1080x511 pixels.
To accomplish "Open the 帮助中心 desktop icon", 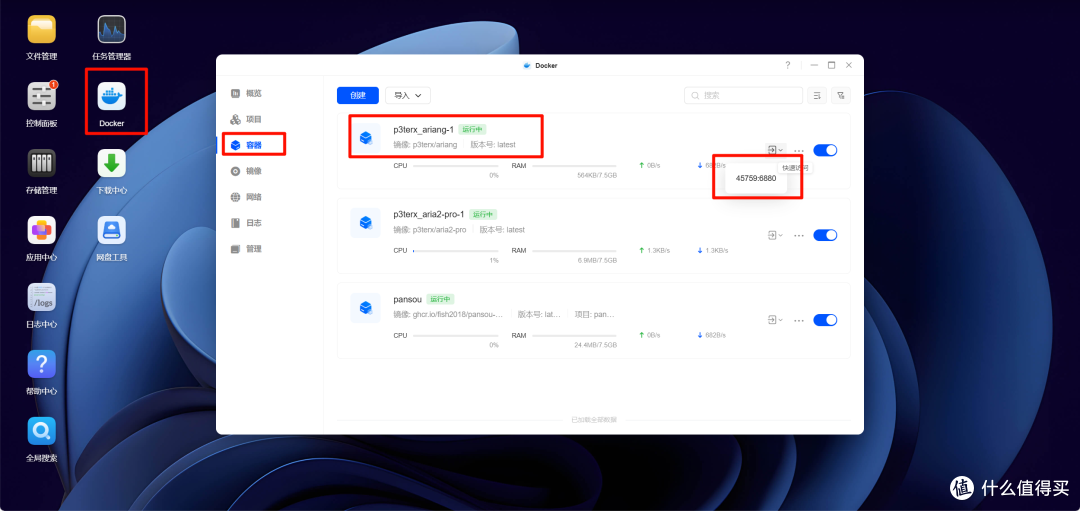I will point(41,364).
